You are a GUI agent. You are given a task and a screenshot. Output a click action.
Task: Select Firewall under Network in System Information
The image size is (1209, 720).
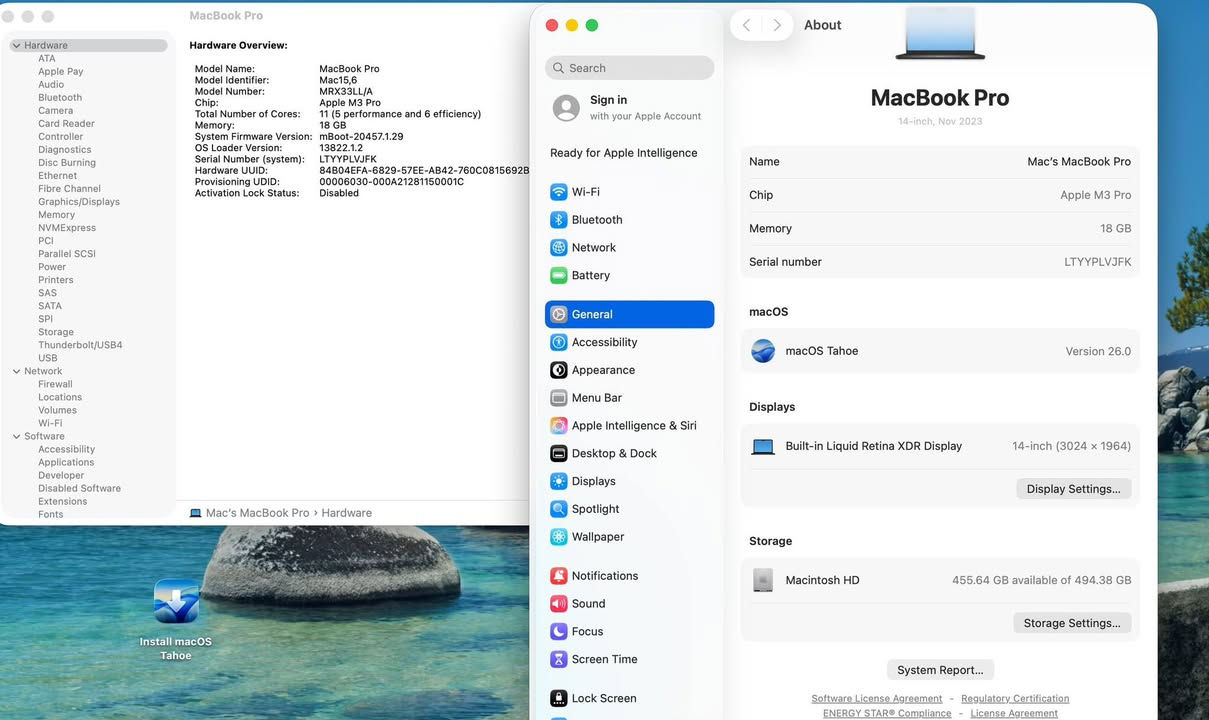pyautogui.click(x=55, y=384)
